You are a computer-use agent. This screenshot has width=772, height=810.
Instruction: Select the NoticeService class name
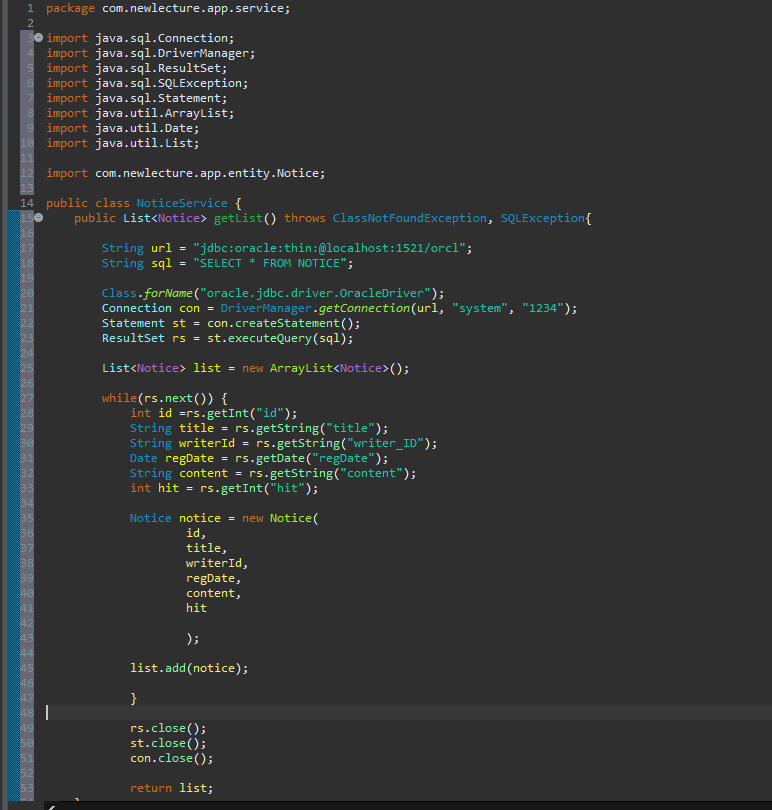(182, 204)
